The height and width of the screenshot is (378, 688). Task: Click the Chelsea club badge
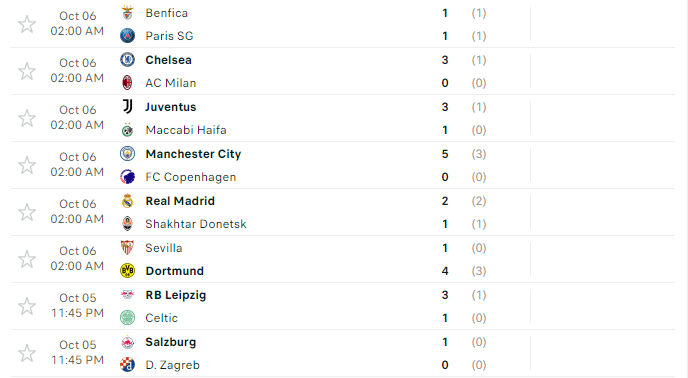[127, 60]
